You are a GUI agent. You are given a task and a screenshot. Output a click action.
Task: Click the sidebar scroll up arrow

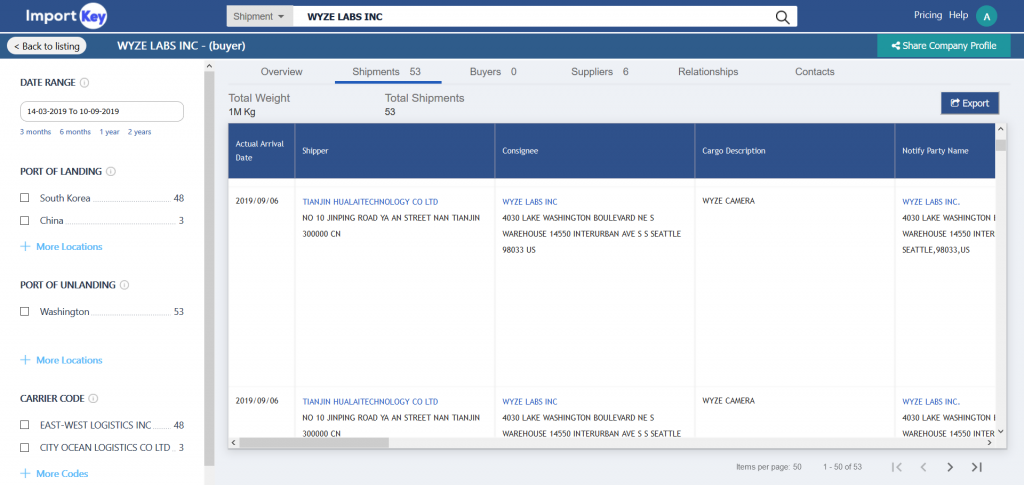210,66
